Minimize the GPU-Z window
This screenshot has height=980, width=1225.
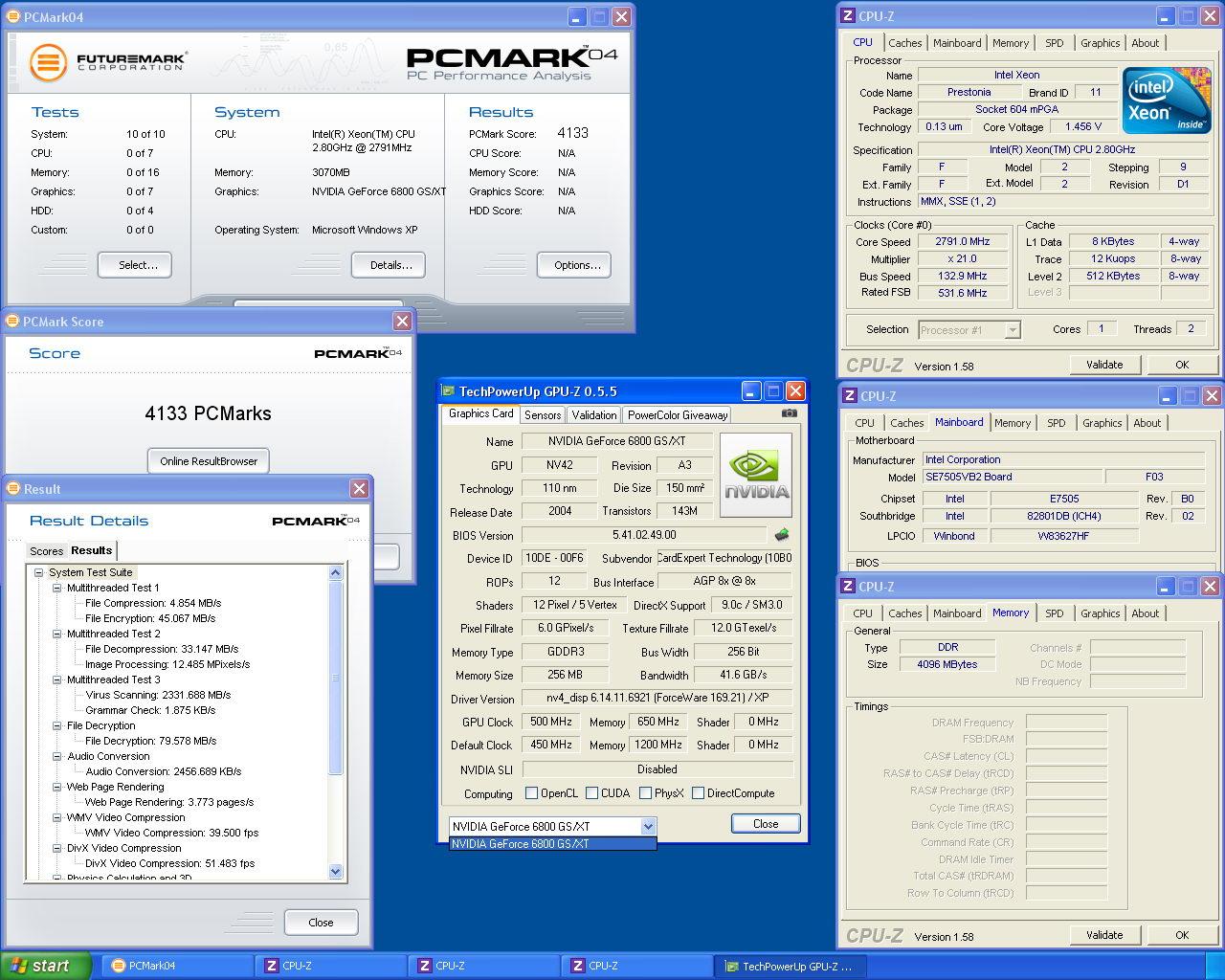(x=751, y=390)
